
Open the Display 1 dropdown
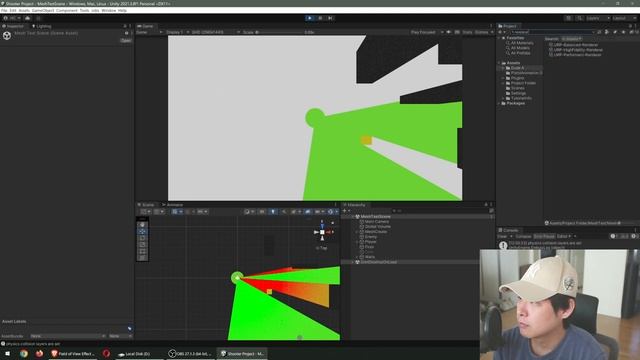177,32
